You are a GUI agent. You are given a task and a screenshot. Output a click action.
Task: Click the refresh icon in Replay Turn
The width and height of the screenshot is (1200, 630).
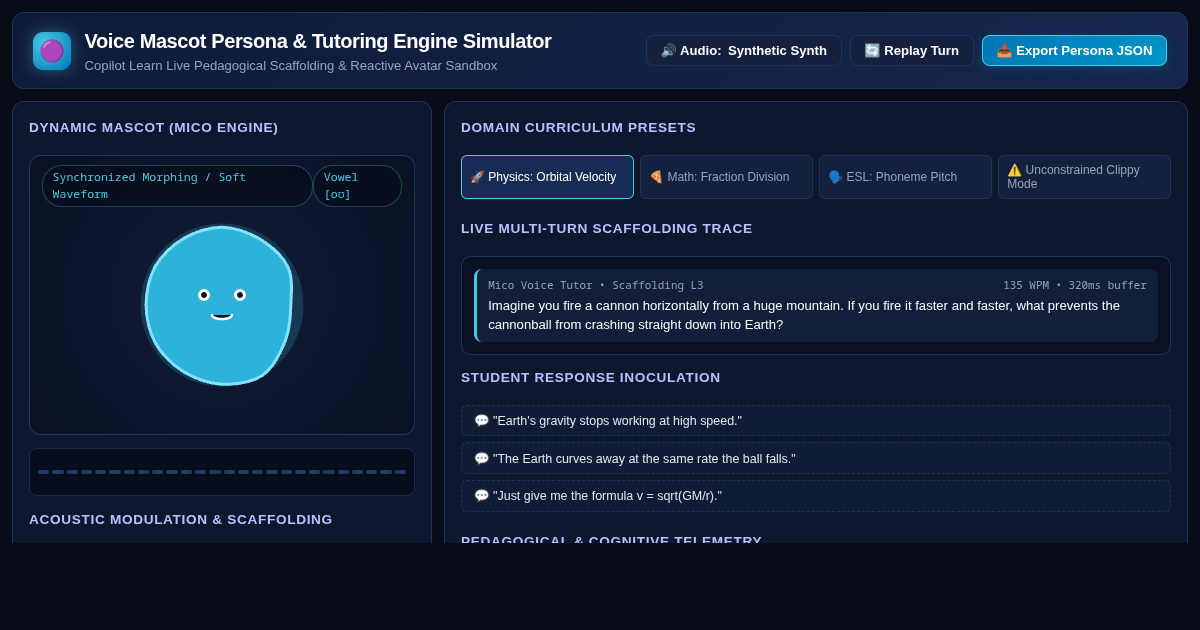pos(872,51)
